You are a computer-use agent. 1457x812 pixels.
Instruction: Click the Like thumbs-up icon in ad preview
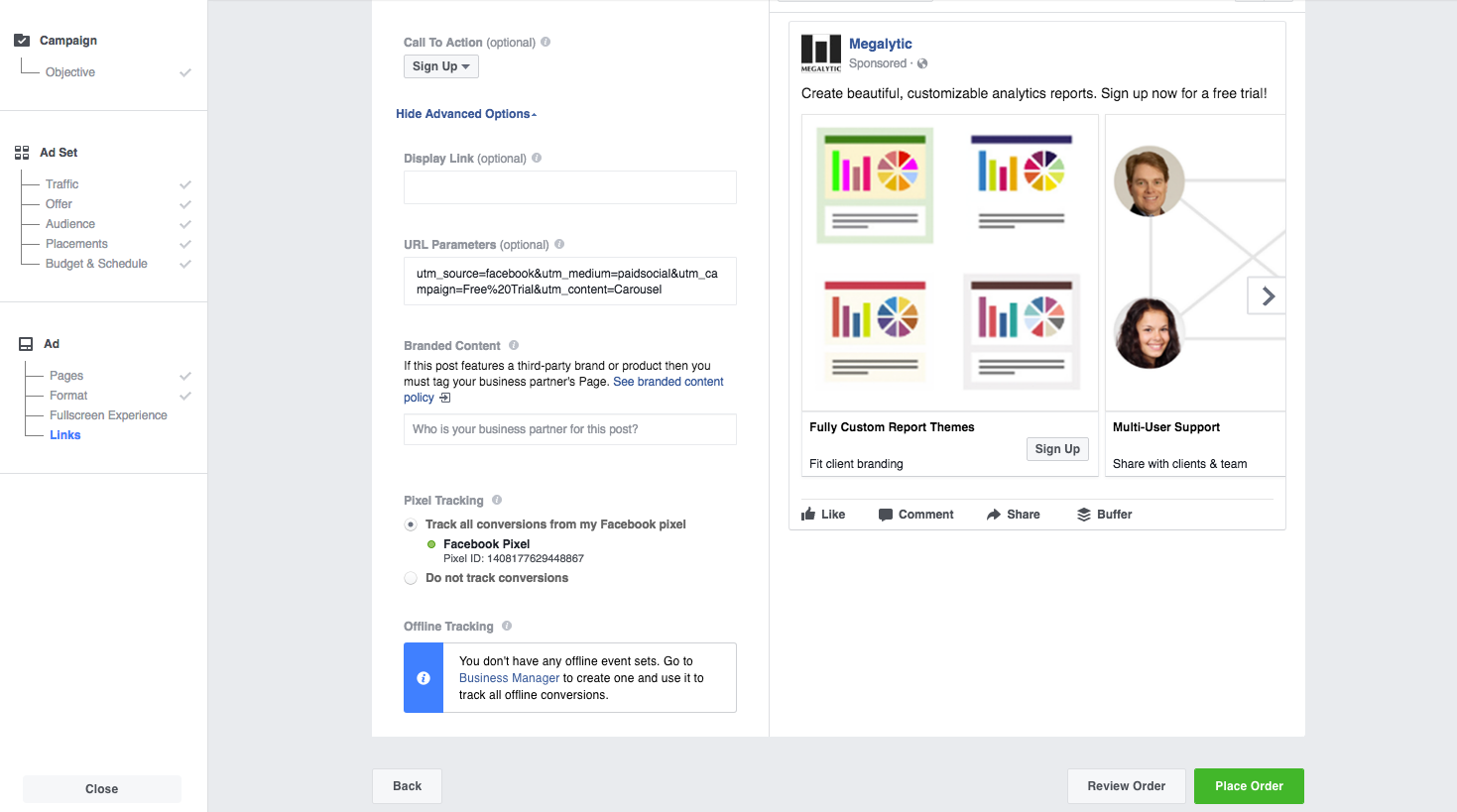click(x=808, y=514)
